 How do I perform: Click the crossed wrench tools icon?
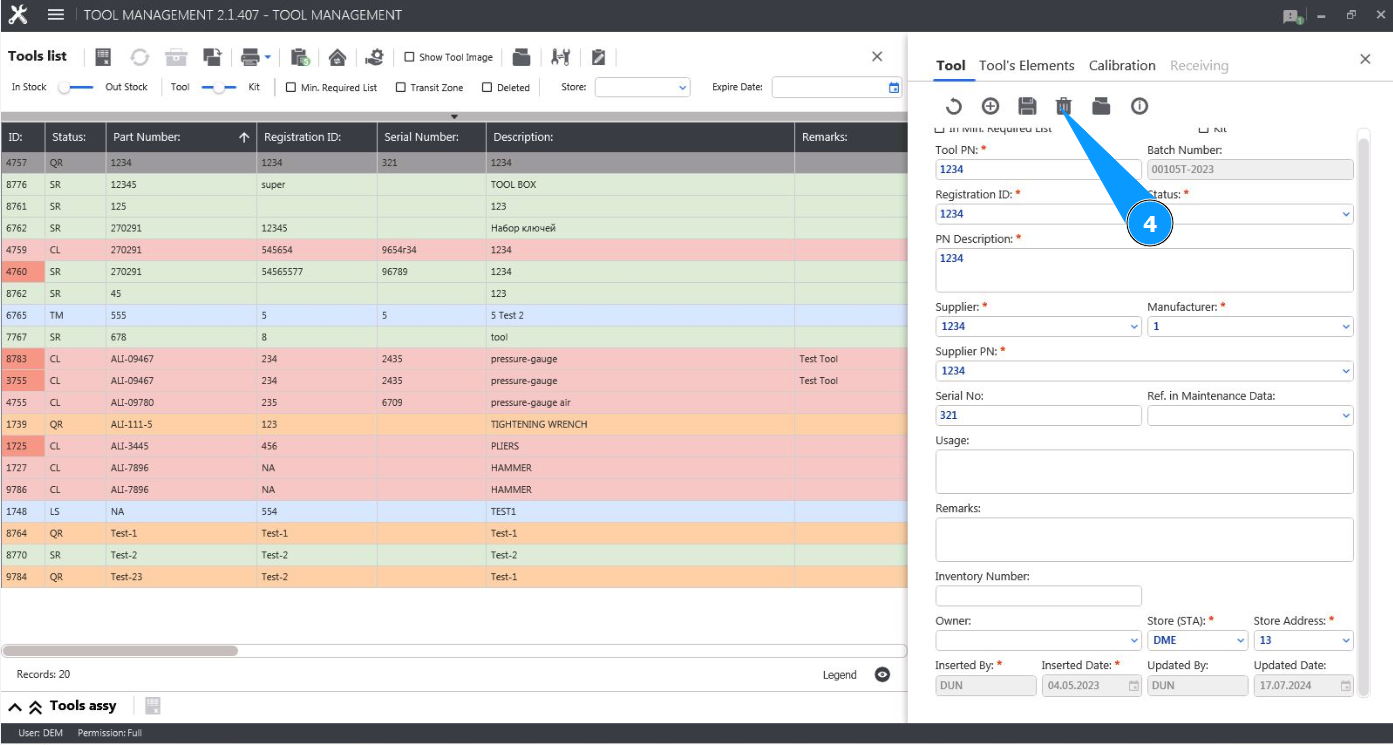[560, 57]
